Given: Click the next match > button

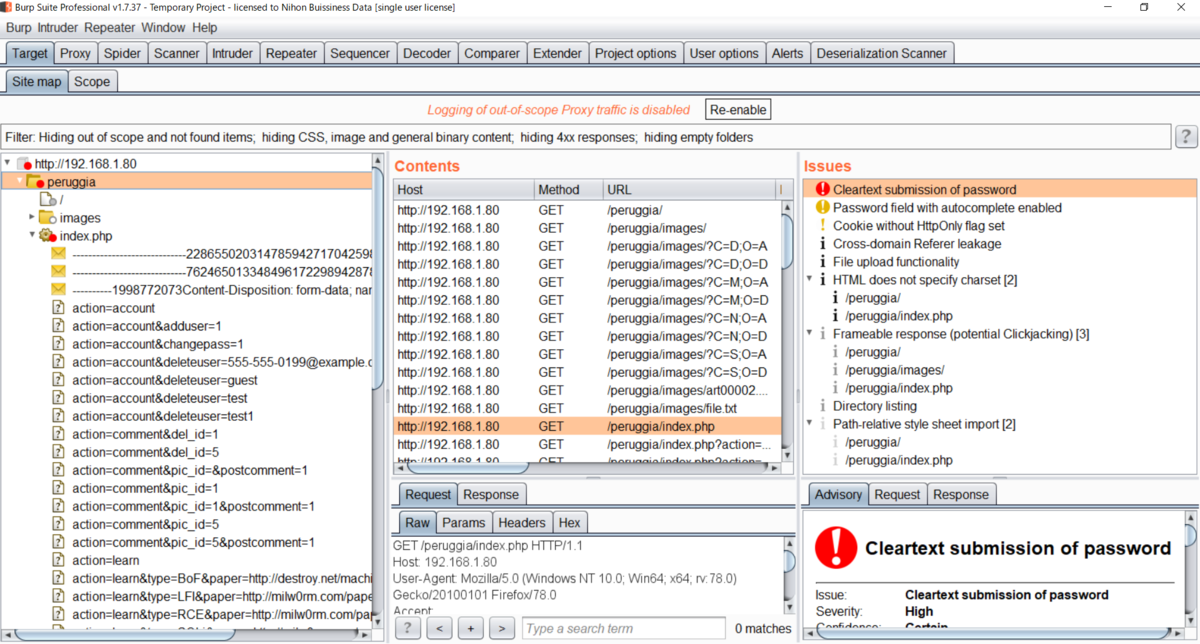Looking at the screenshot, I should coord(503,628).
